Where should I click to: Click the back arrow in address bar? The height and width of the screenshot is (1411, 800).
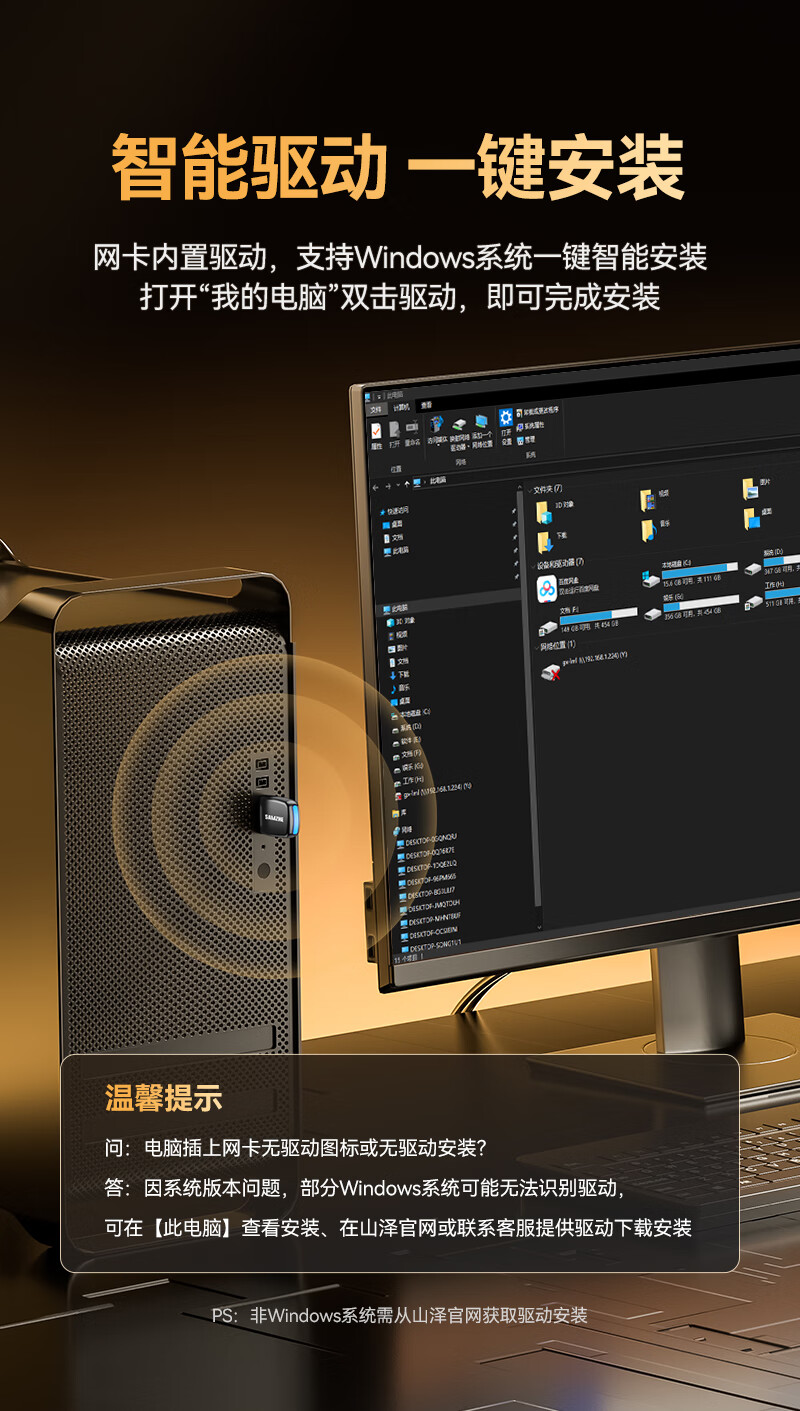tap(375, 485)
